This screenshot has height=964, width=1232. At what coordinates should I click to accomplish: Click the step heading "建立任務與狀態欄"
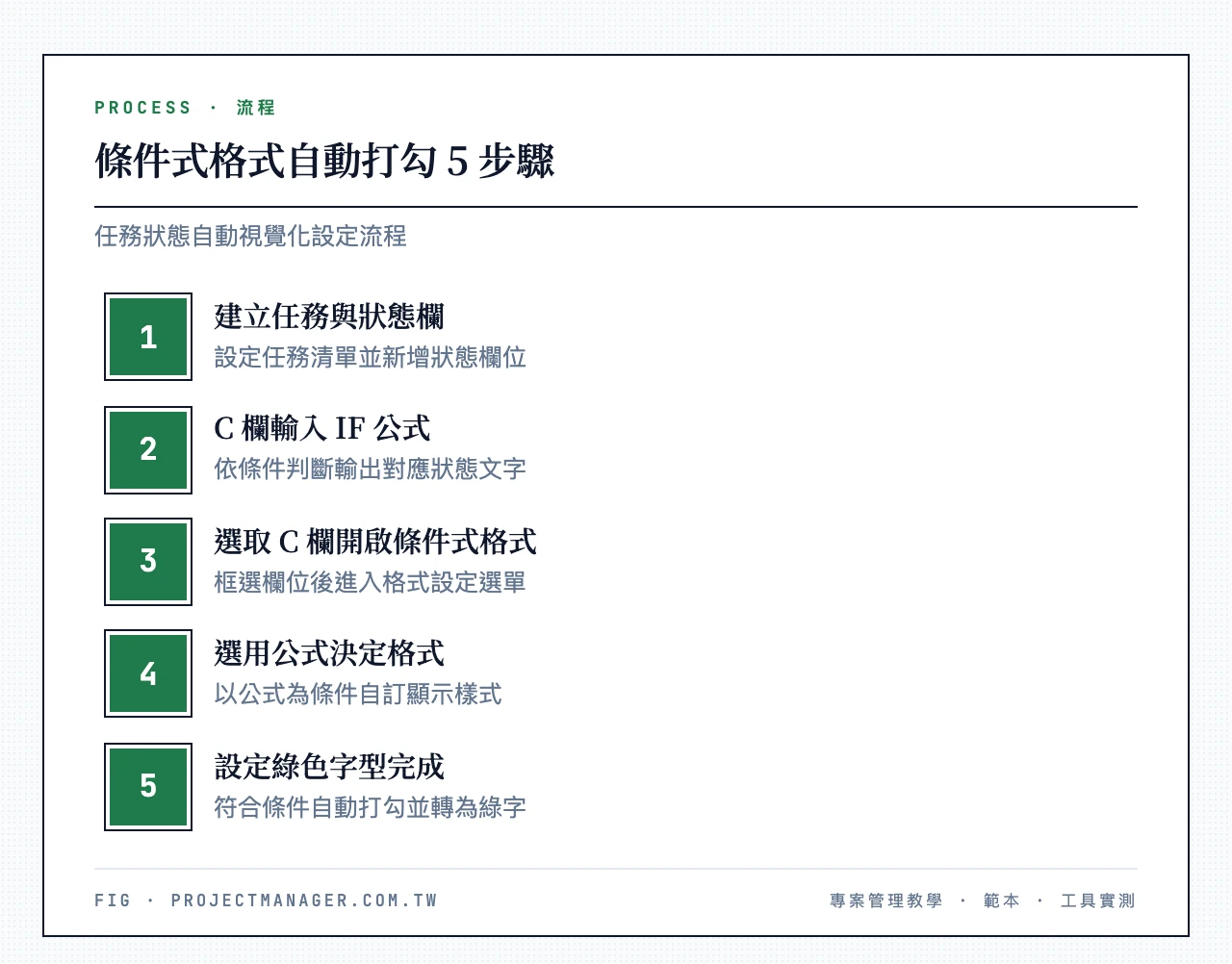click(x=329, y=316)
